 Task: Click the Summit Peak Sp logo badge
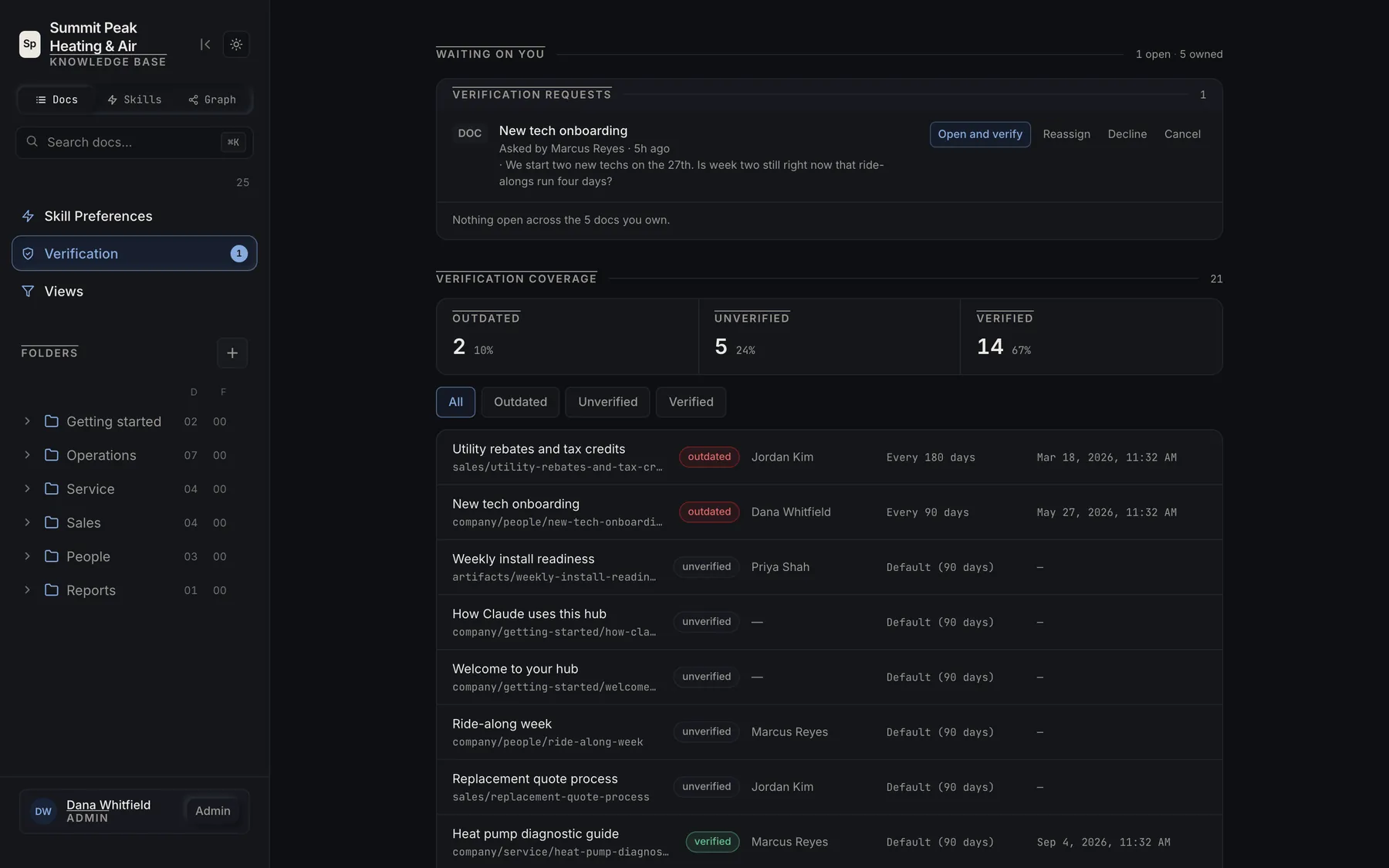29,44
